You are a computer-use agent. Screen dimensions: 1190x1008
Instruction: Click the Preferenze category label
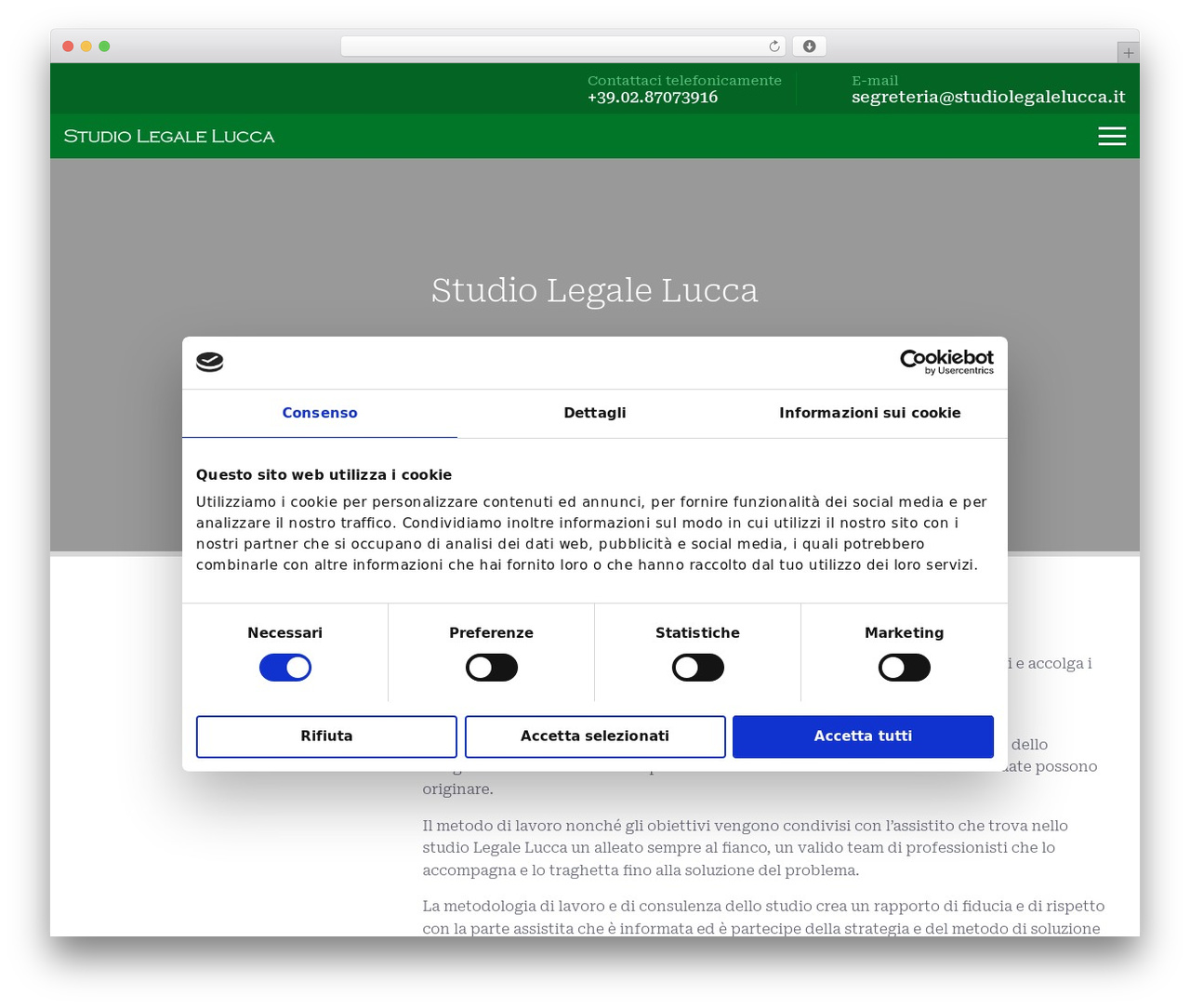pos(491,633)
